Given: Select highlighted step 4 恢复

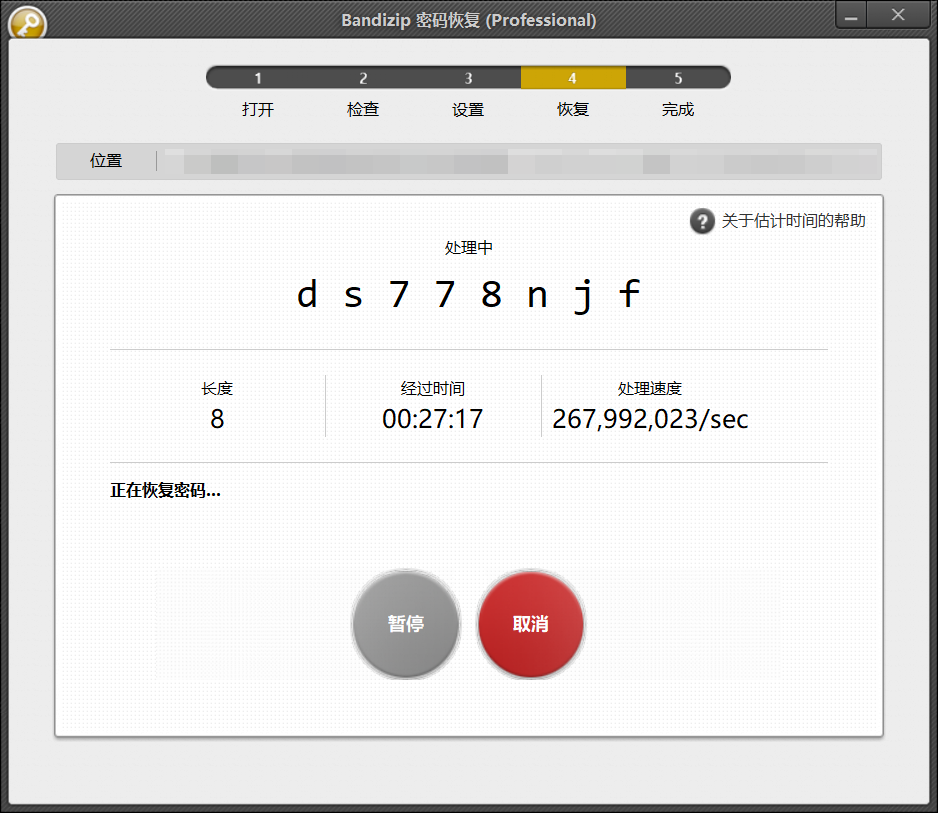Looking at the screenshot, I should [573, 78].
